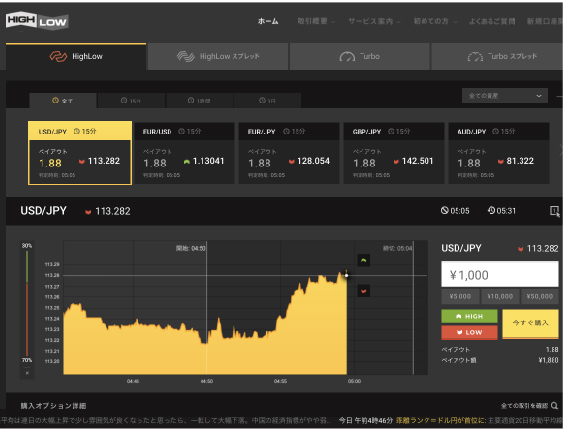563x429 pixels.
Task: Click the ペイアウト額 ¥1,880 value
Action: click(x=548, y=360)
